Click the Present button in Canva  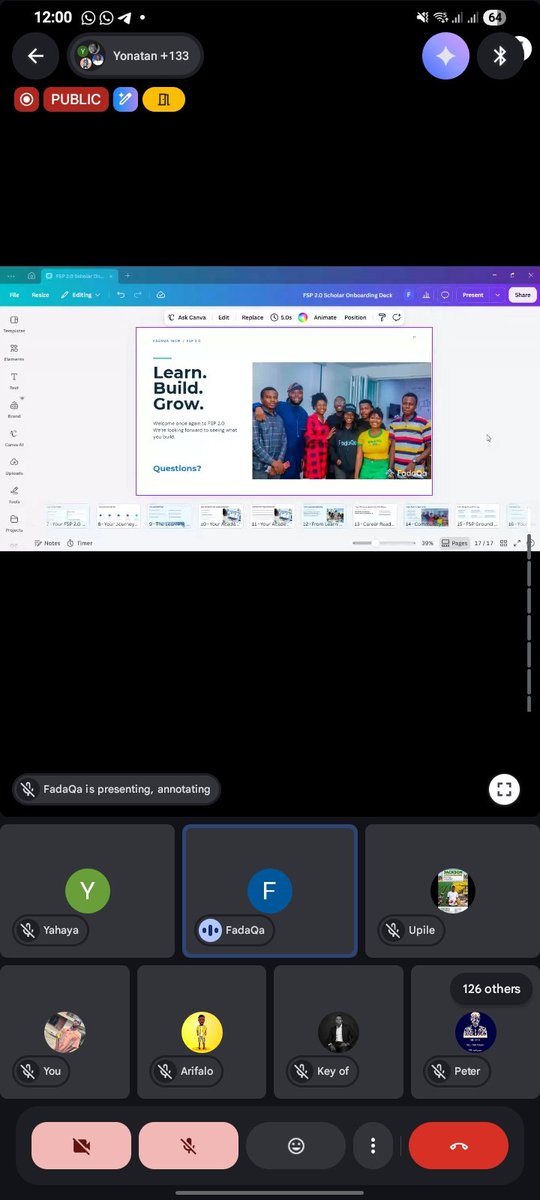pos(472,295)
